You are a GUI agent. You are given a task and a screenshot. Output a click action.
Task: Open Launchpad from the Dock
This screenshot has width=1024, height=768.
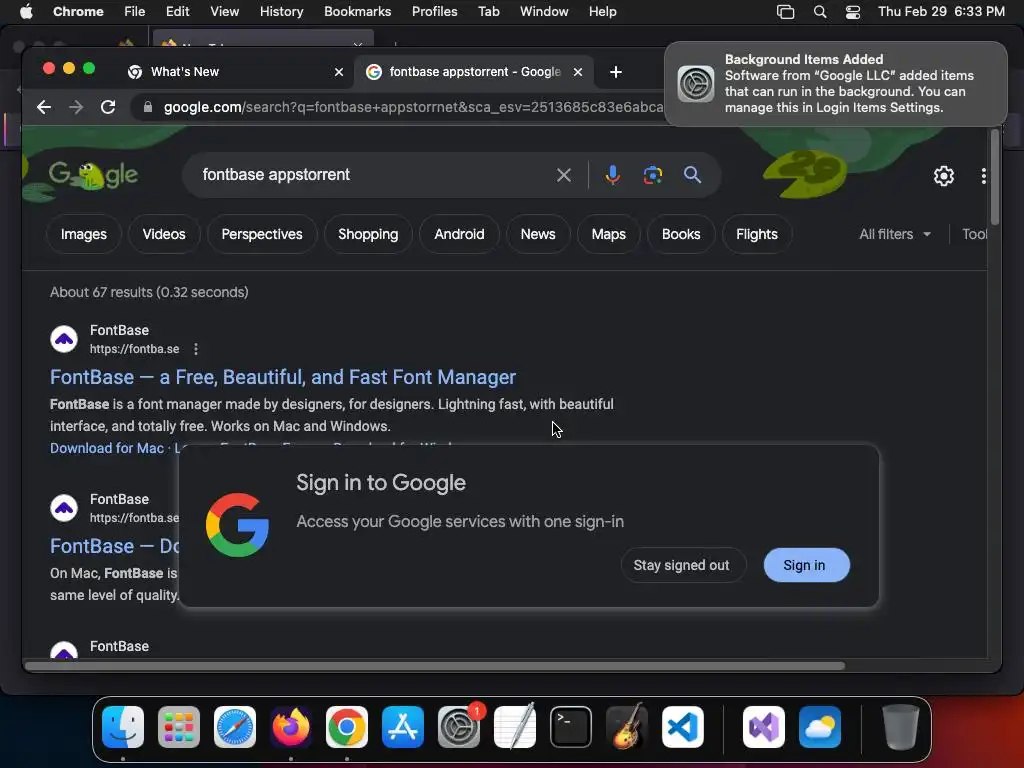pyautogui.click(x=179, y=727)
